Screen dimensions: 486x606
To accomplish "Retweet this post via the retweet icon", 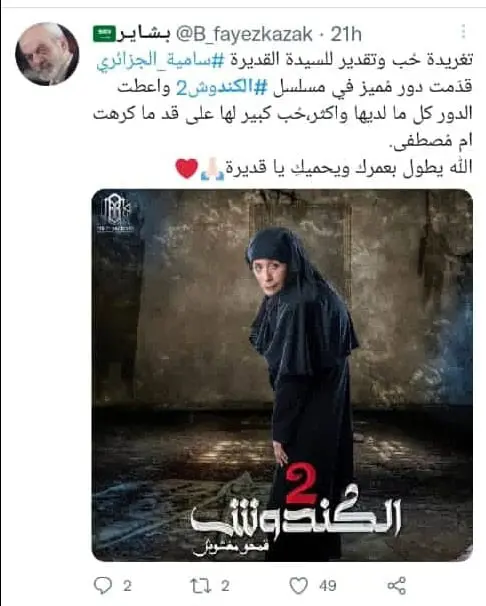I will (201, 586).
